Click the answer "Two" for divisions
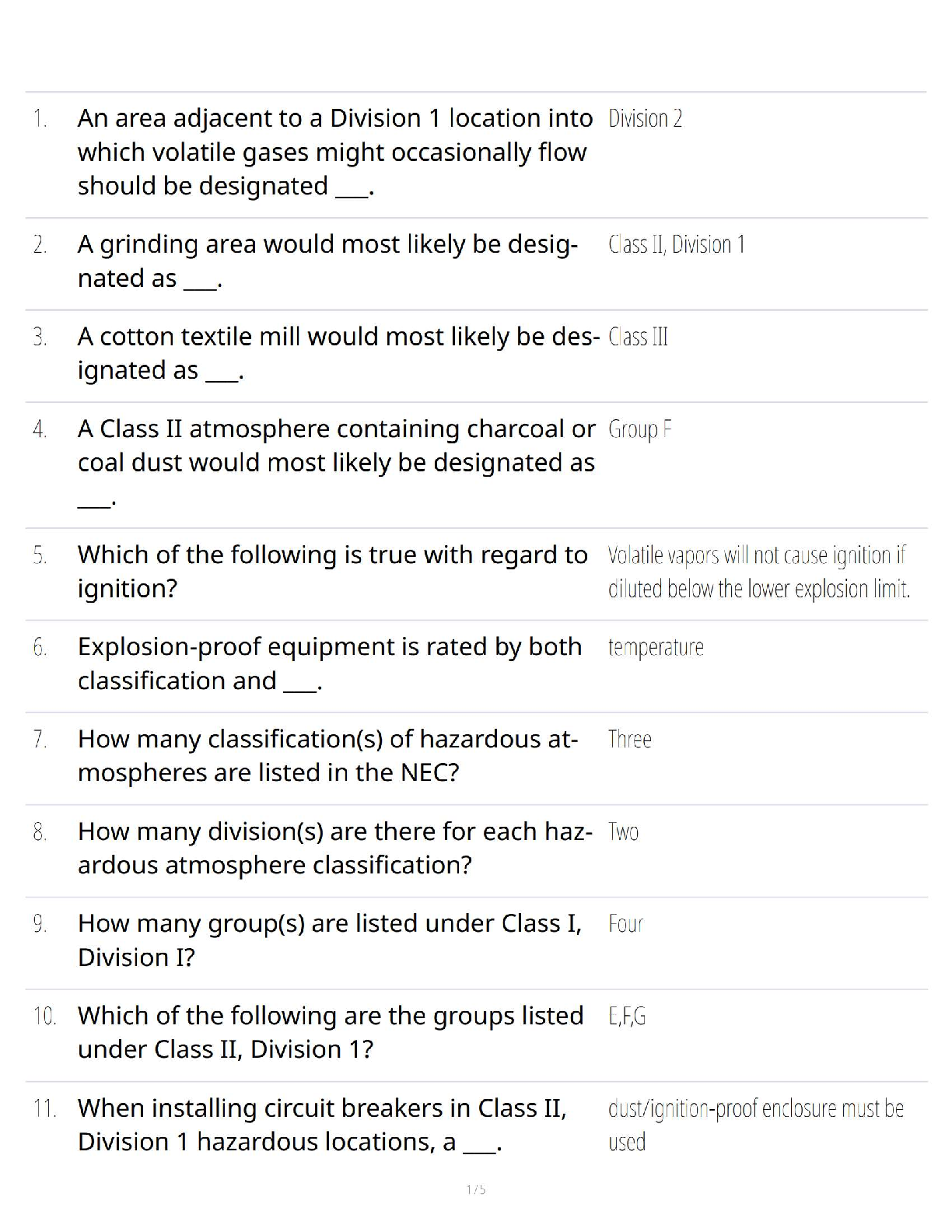952x1232 pixels. click(623, 832)
